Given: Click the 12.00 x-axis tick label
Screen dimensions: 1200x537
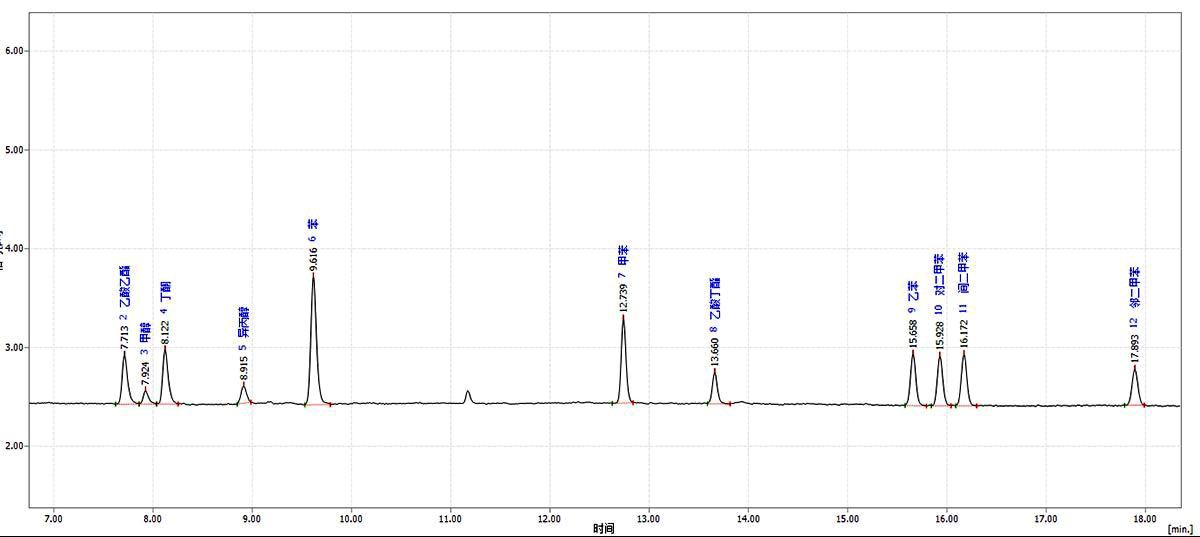Looking at the screenshot, I should click(x=549, y=518).
